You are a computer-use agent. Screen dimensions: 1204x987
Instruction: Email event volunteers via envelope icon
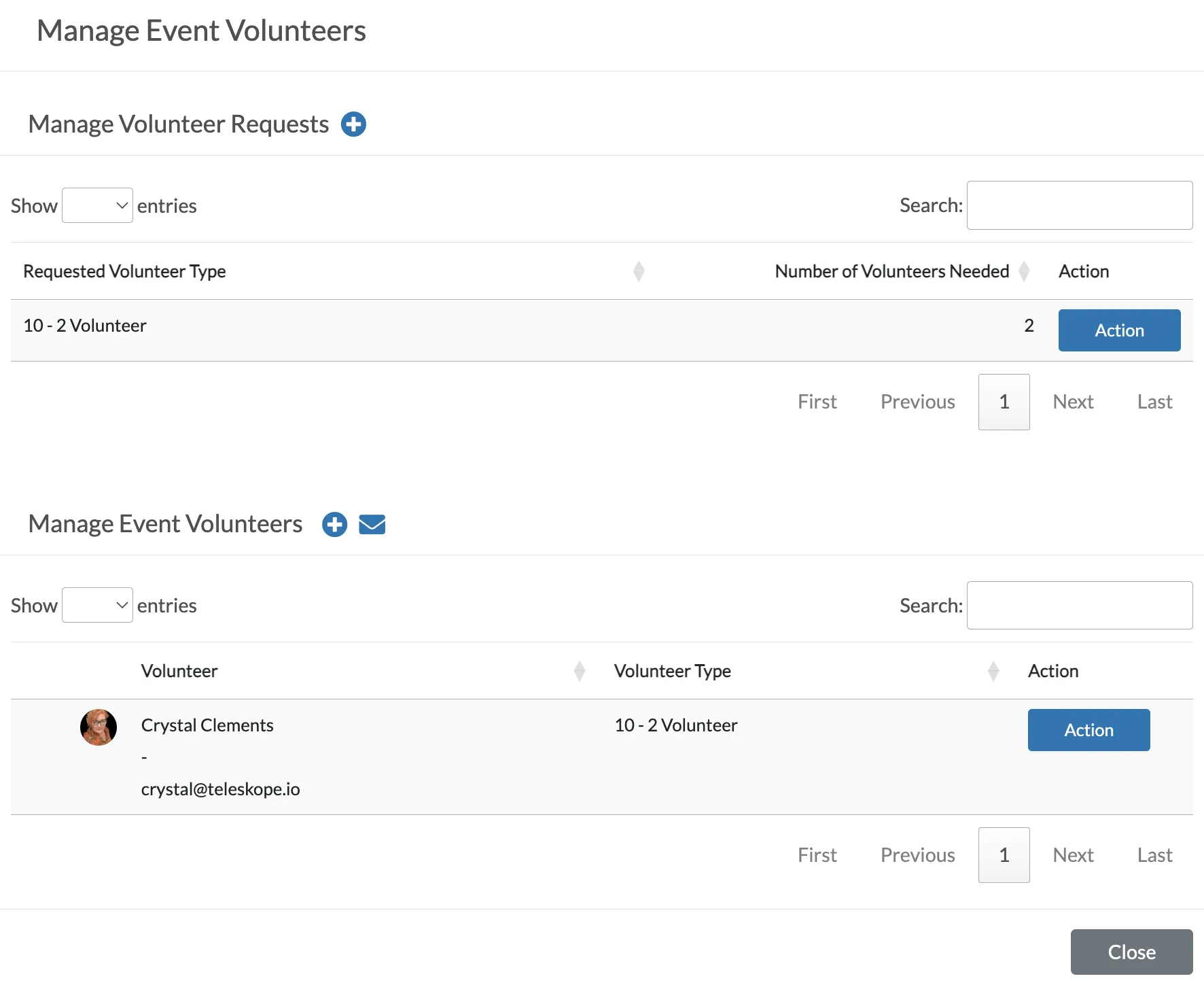click(x=372, y=524)
